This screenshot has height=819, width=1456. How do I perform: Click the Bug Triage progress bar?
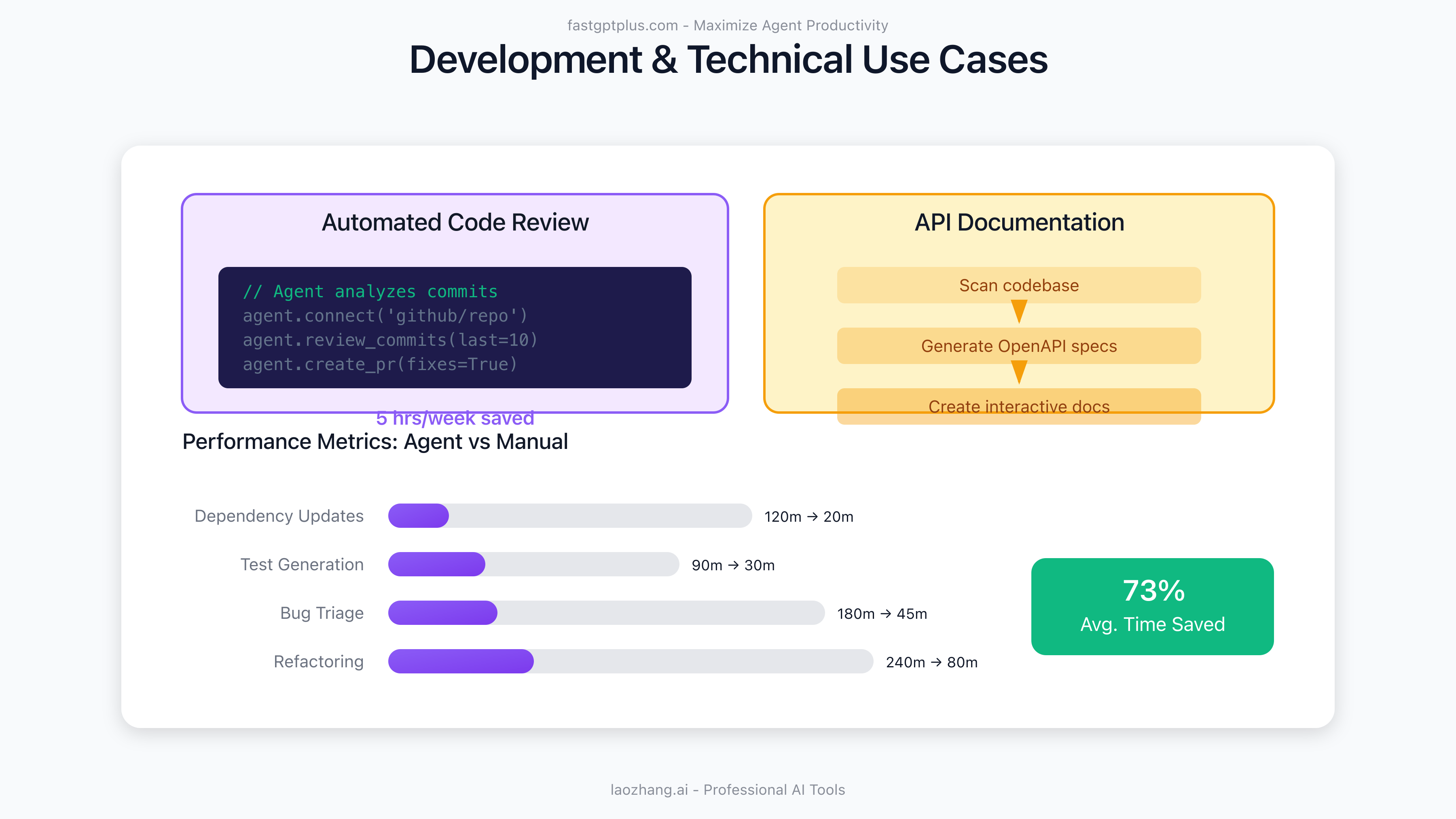pyautogui.click(x=607, y=613)
